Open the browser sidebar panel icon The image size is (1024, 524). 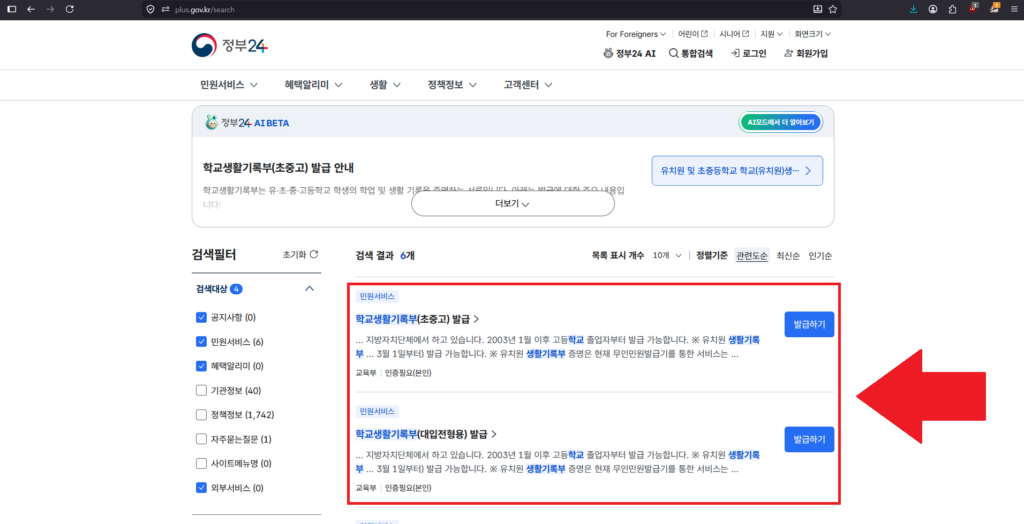tap(11, 9)
